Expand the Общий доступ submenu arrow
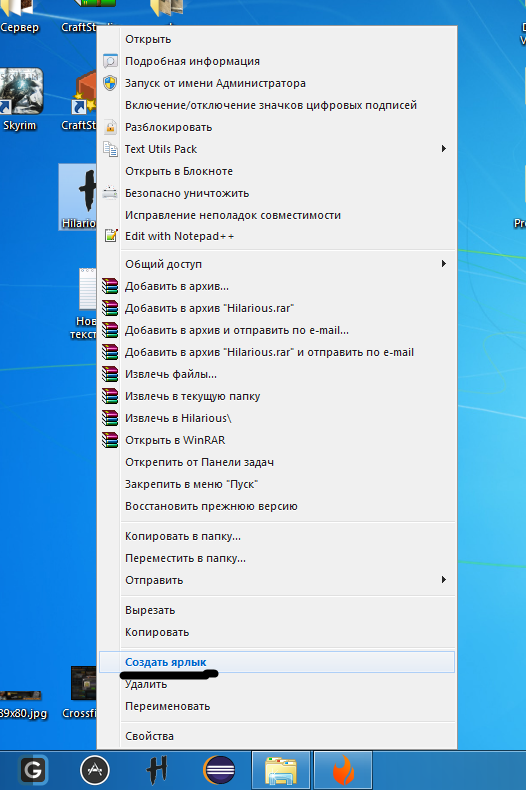Screen dimensions: 526x790 click(444, 264)
